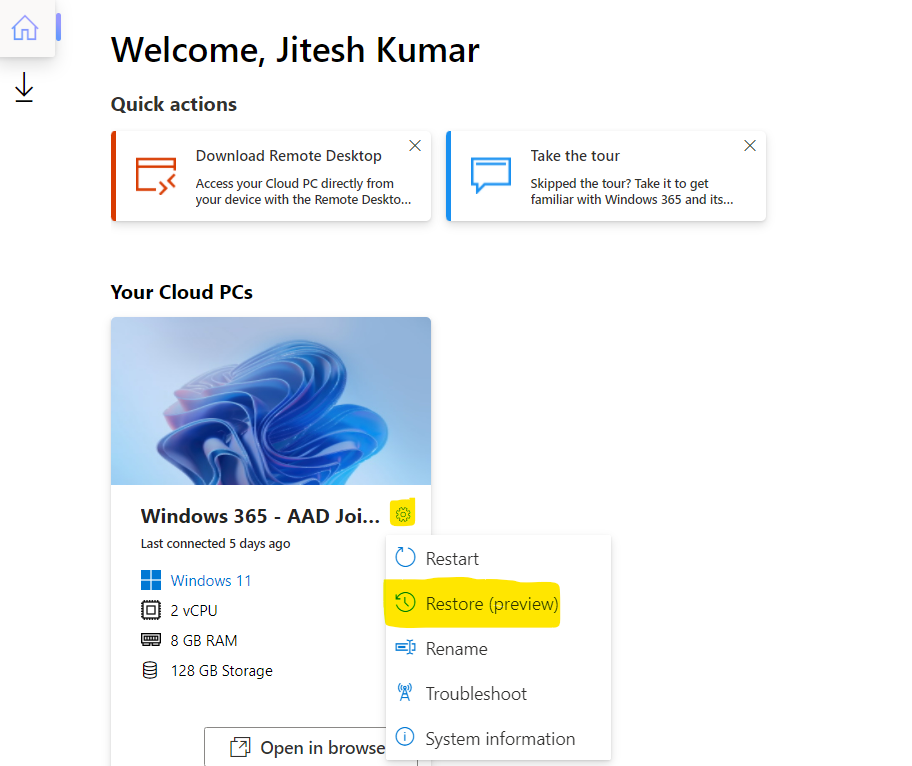Click the Troubleshoot antenna icon
Image resolution: width=912 pixels, height=766 pixels.
coord(405,692)
